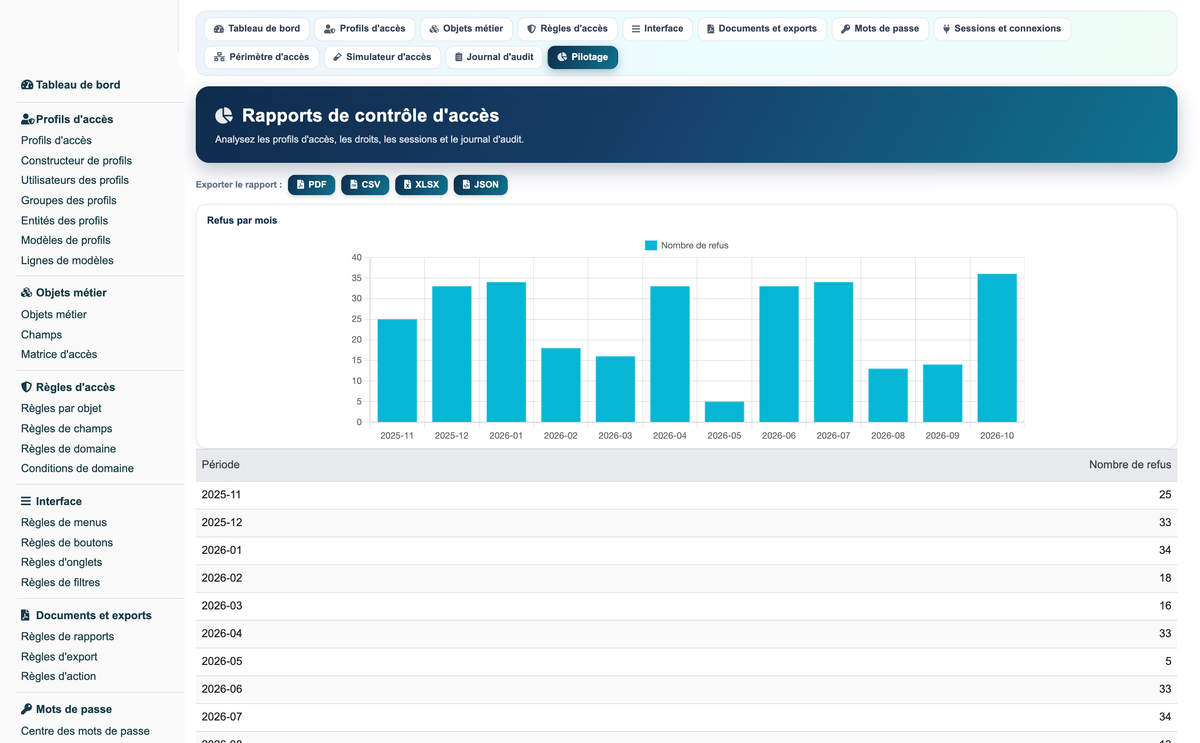Viewport: 1200px width, 743px height.
Task: Open Lignes de modèles in sidebar
Action: pyautogui.click(x=67, y=261)
